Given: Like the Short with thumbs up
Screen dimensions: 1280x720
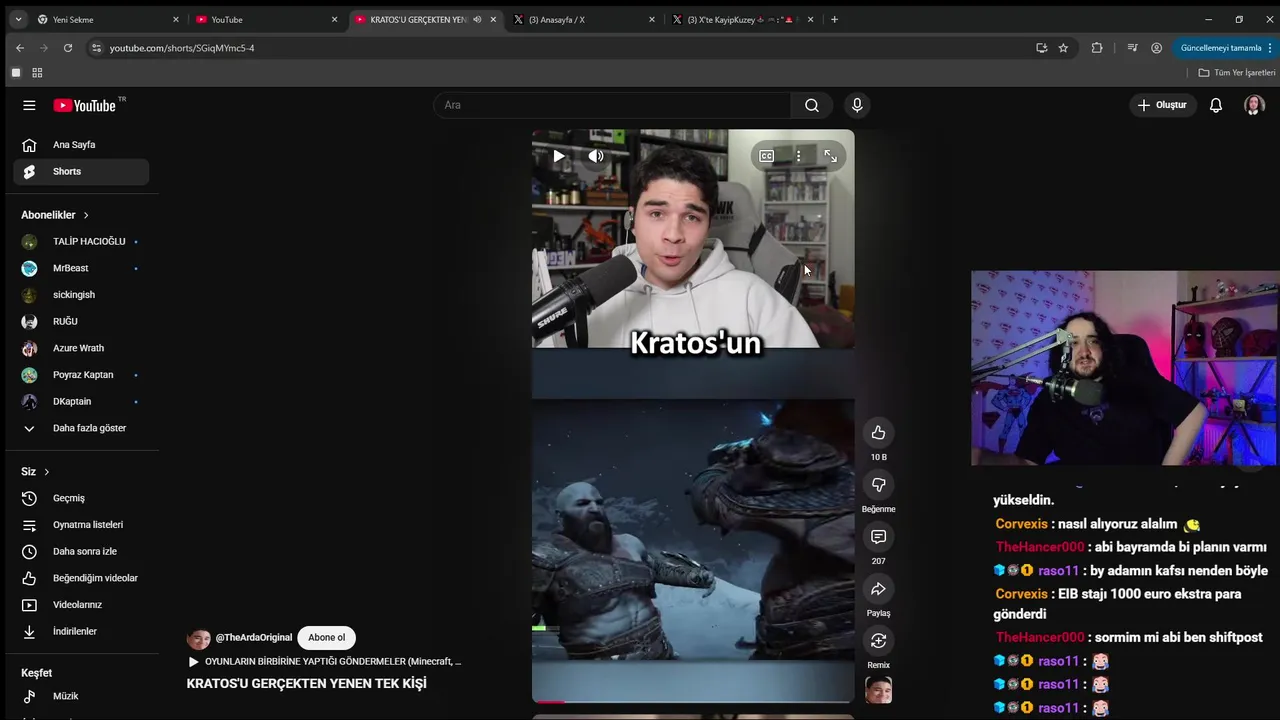Looking at the screenshot, I should click(x=878, y=433).
